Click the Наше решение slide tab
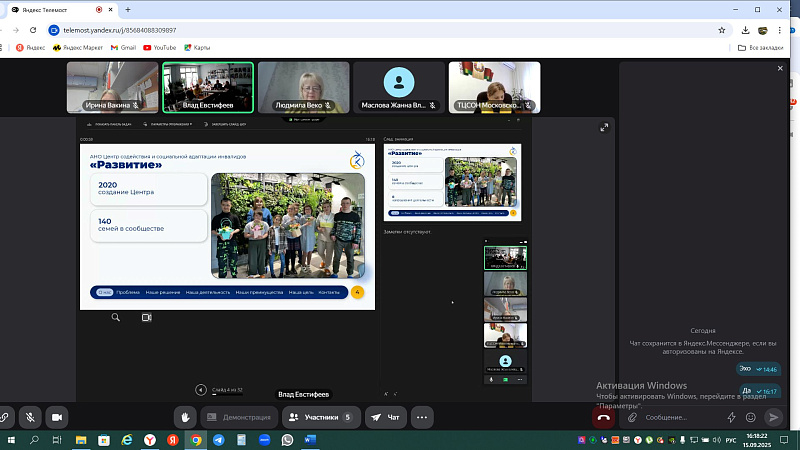The width and height of the screenshot is (800, 450). coord(163,292)
